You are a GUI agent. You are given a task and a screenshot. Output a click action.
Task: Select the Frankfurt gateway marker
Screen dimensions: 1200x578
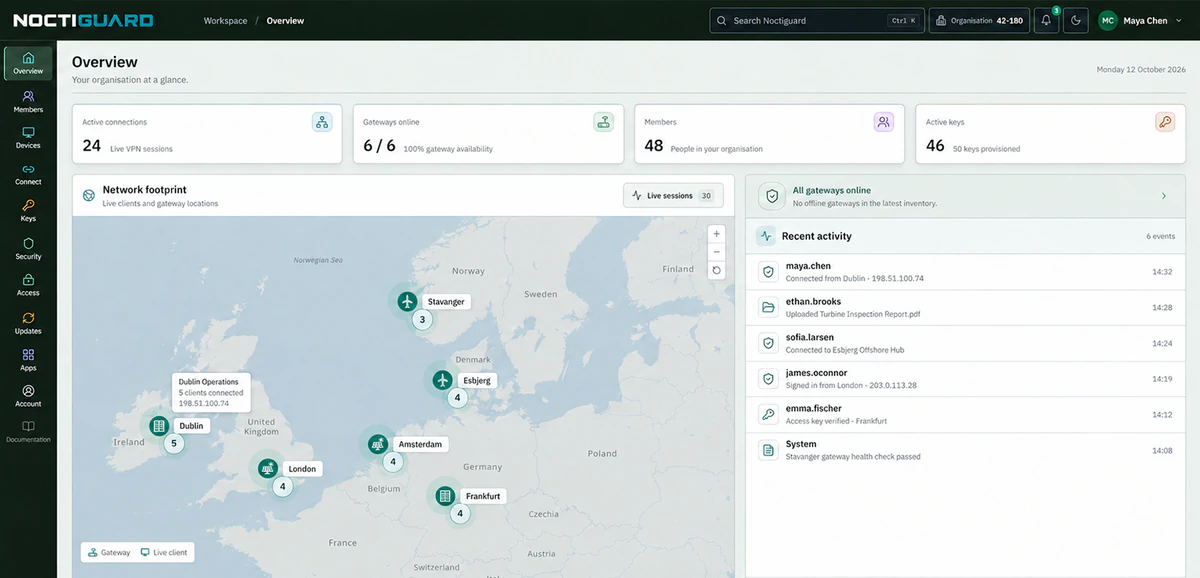[446, 496]
